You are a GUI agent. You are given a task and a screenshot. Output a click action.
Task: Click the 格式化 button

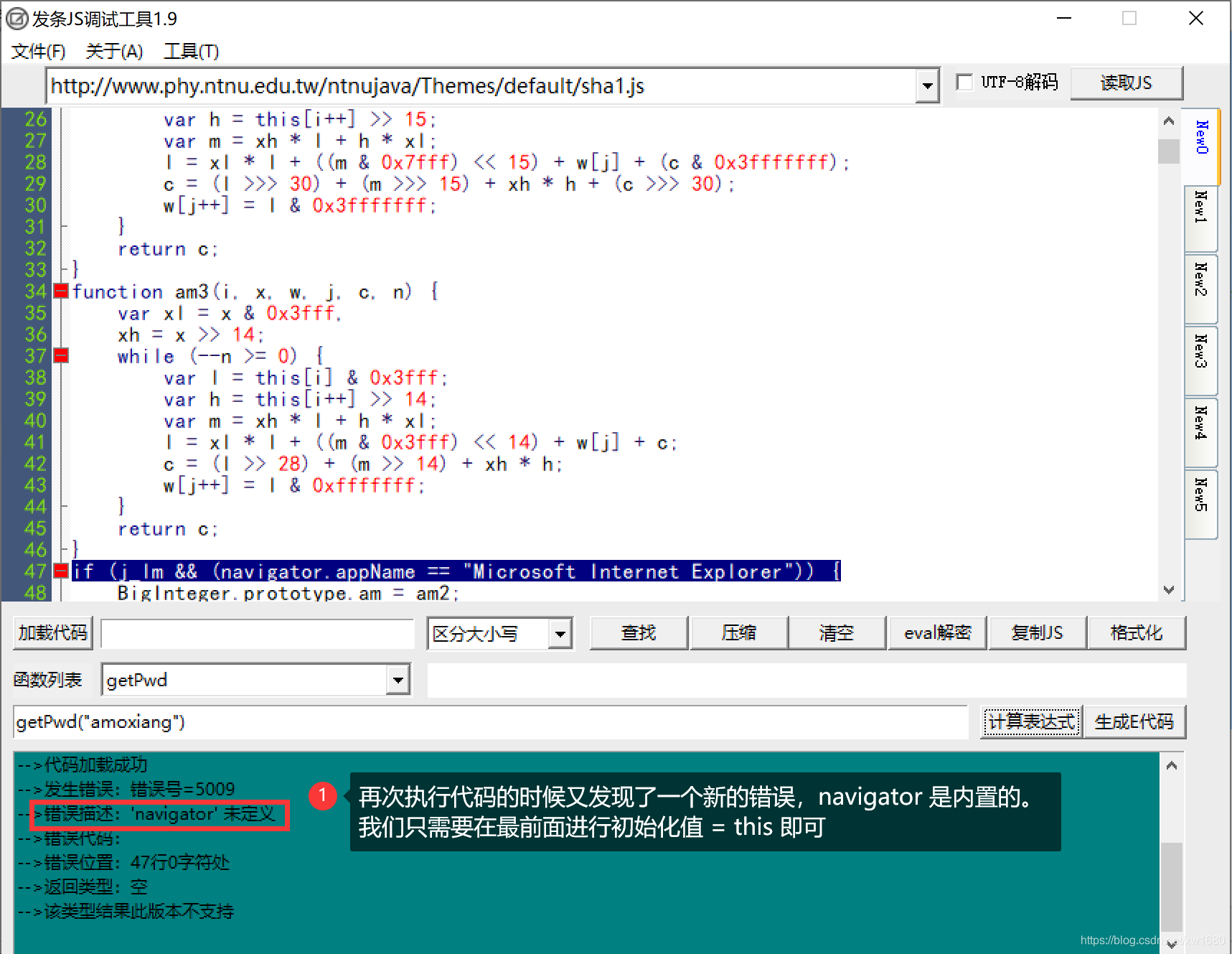tap(1137, 633)
